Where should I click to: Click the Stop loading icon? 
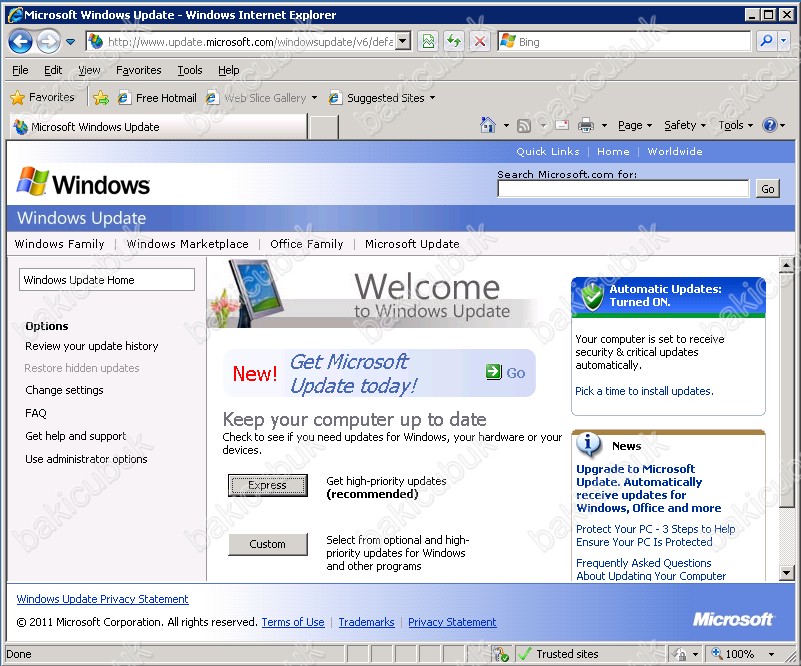(x=479, y=41)
